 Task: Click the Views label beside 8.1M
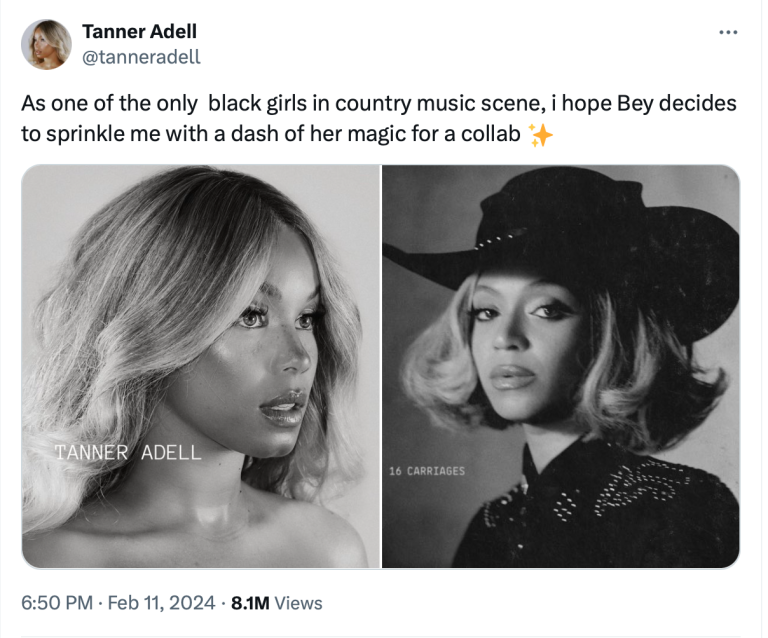[x=298, y=602]
